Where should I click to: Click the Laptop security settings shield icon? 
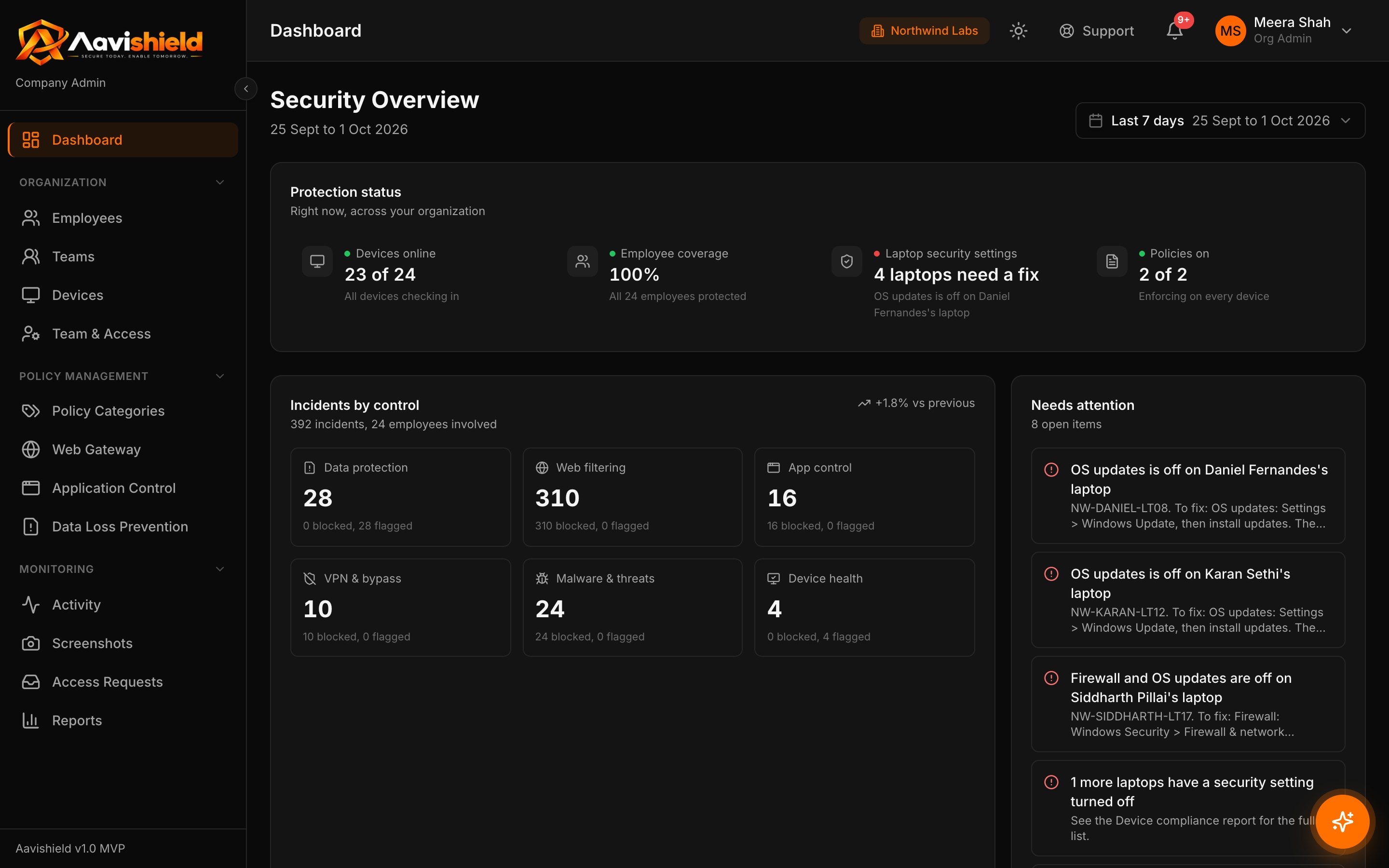coord(846,262)
